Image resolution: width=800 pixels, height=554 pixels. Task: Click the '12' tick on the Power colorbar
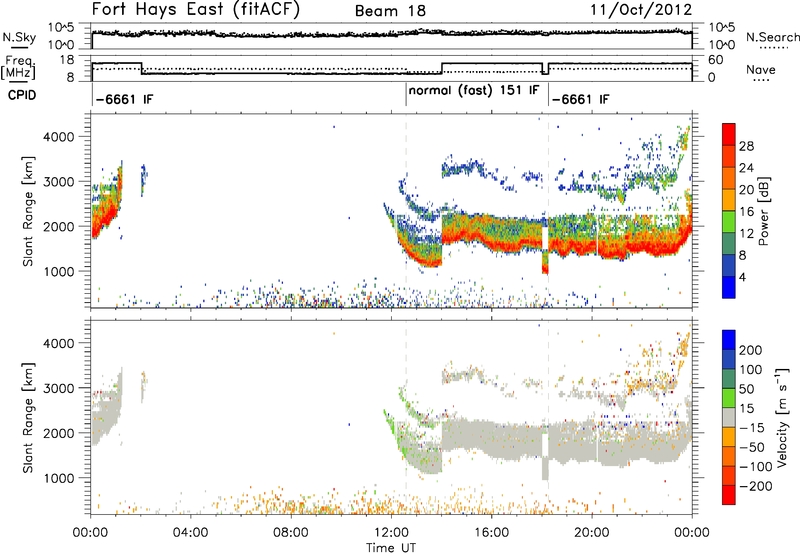[746, 234]
